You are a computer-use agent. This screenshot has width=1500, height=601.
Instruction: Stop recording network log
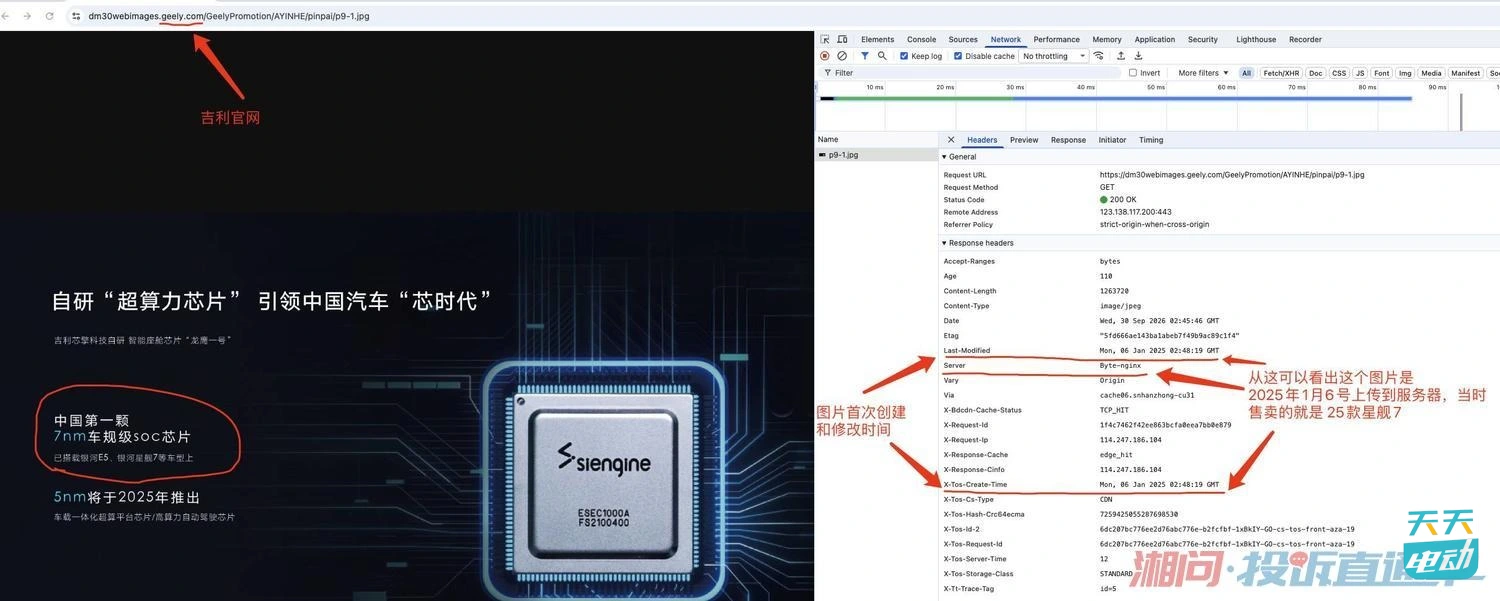(825, 56)
